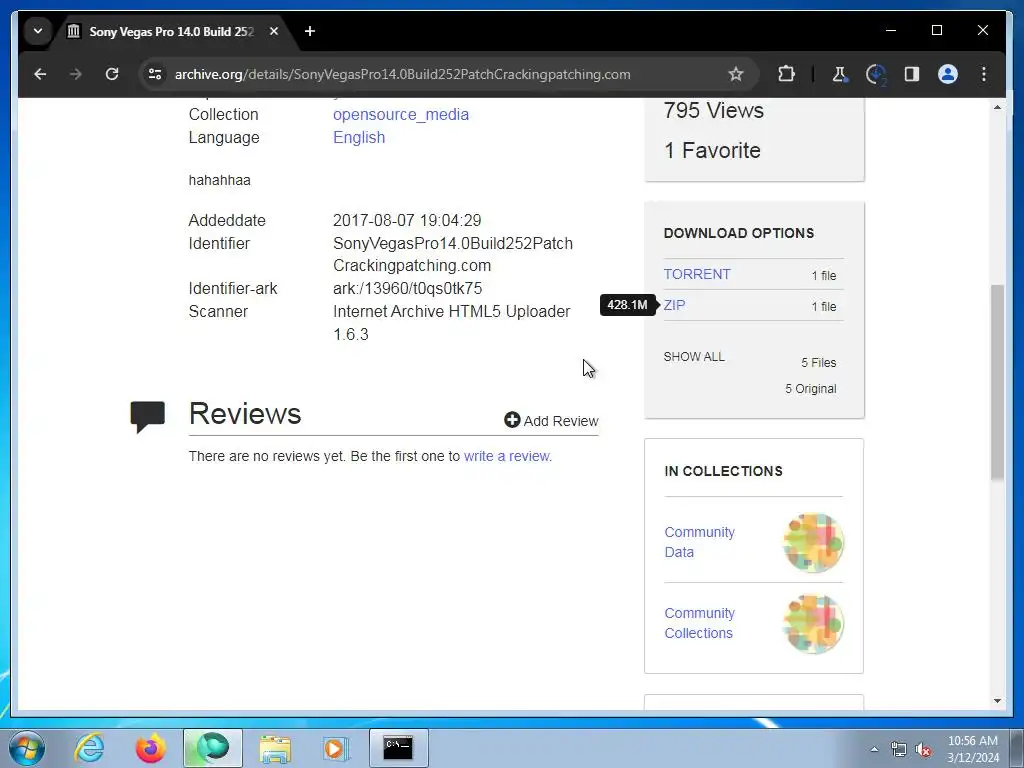Click the muted volume tray icon
1024x768 pixels.
[923, 750]
